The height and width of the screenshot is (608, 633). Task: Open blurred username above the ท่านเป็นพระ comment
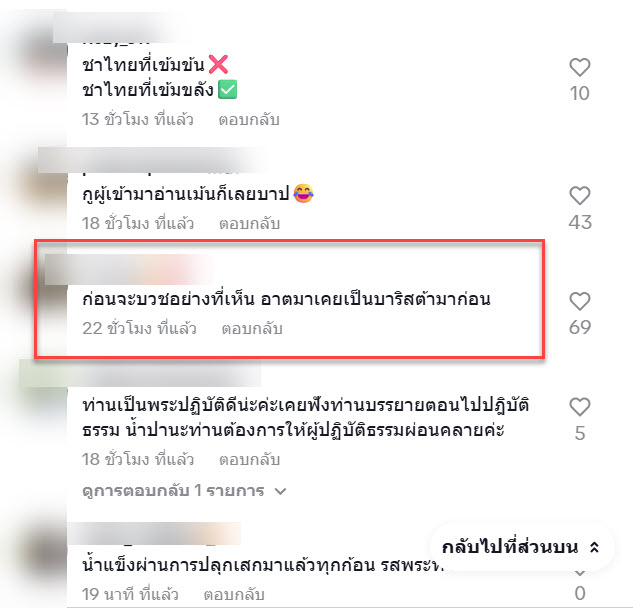point(141,373)
